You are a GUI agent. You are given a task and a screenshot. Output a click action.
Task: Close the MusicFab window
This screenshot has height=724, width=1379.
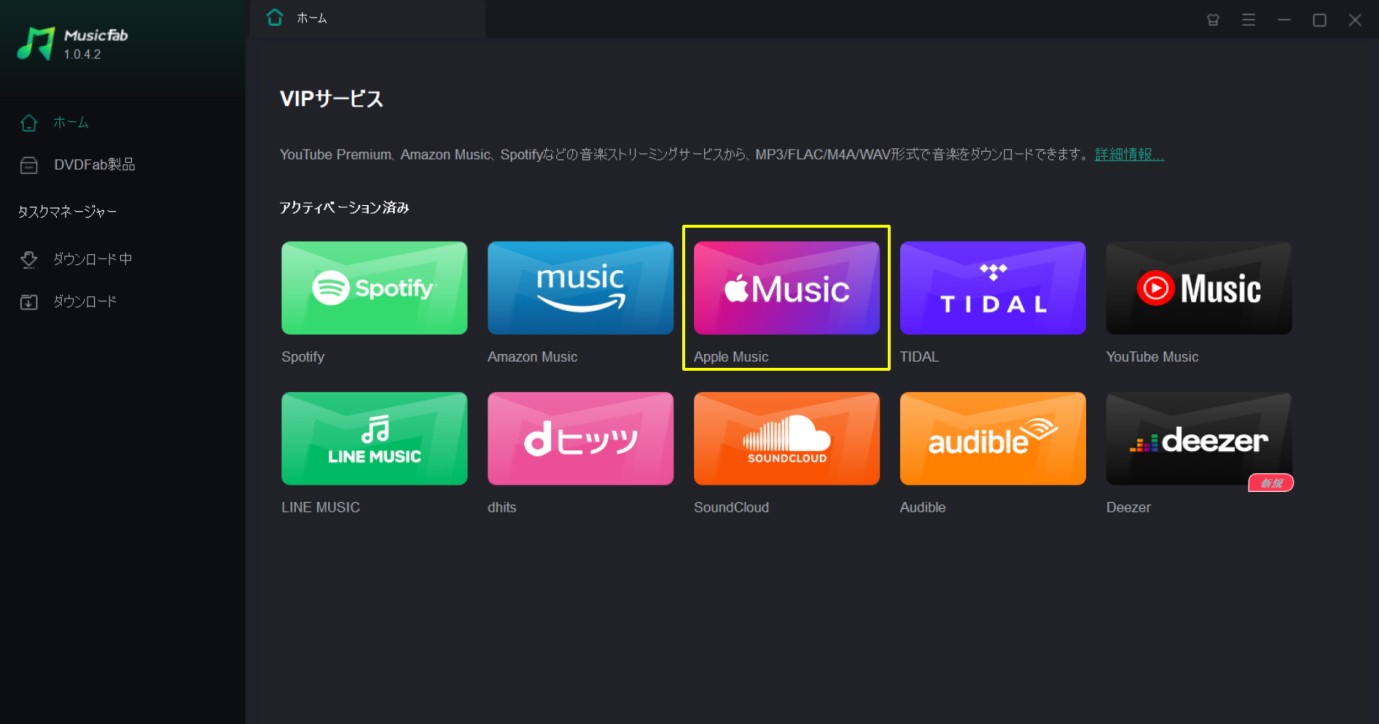pos(1355,20)
